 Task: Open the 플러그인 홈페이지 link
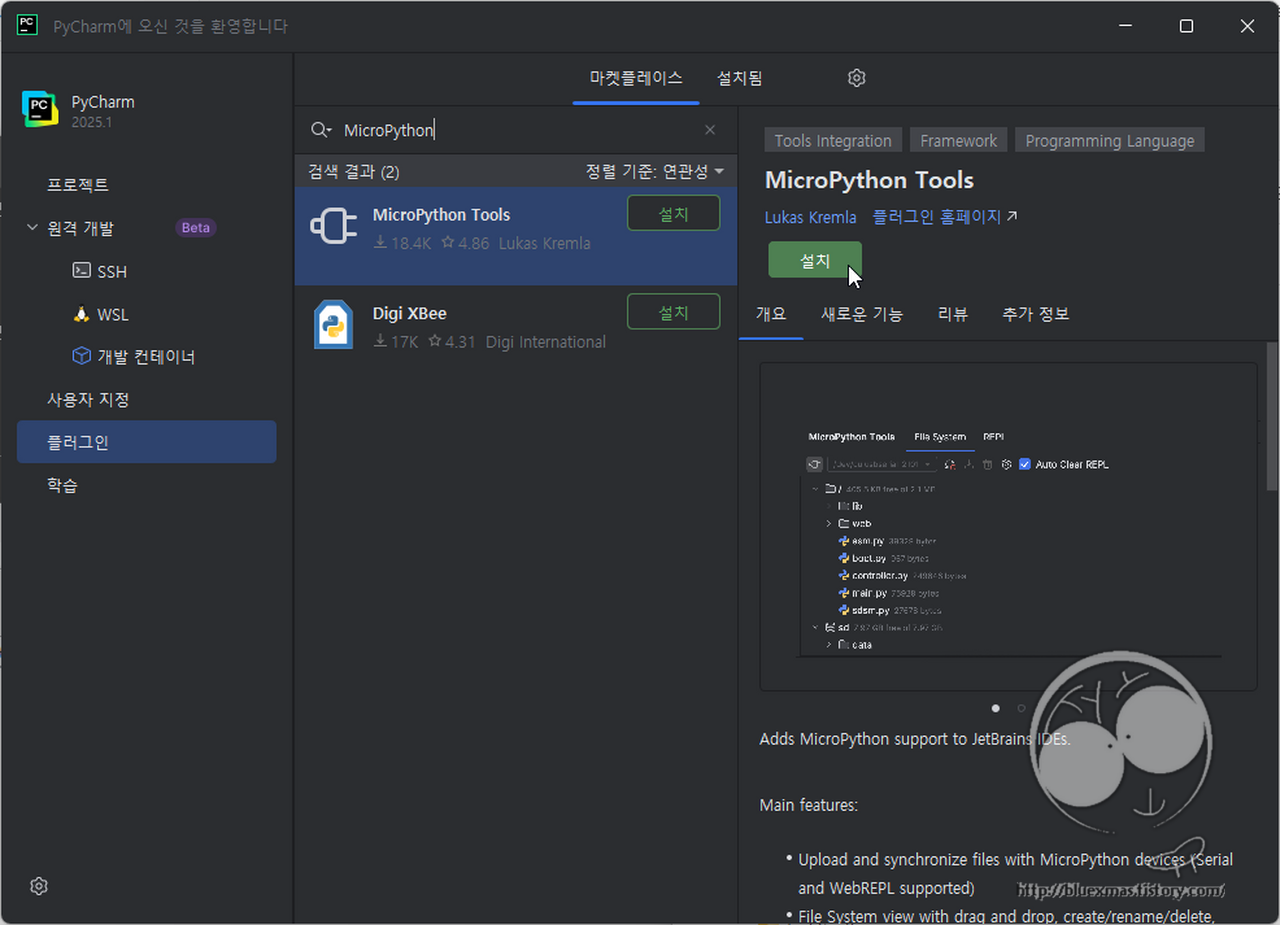pyautogui.click(x=944, y=216)
